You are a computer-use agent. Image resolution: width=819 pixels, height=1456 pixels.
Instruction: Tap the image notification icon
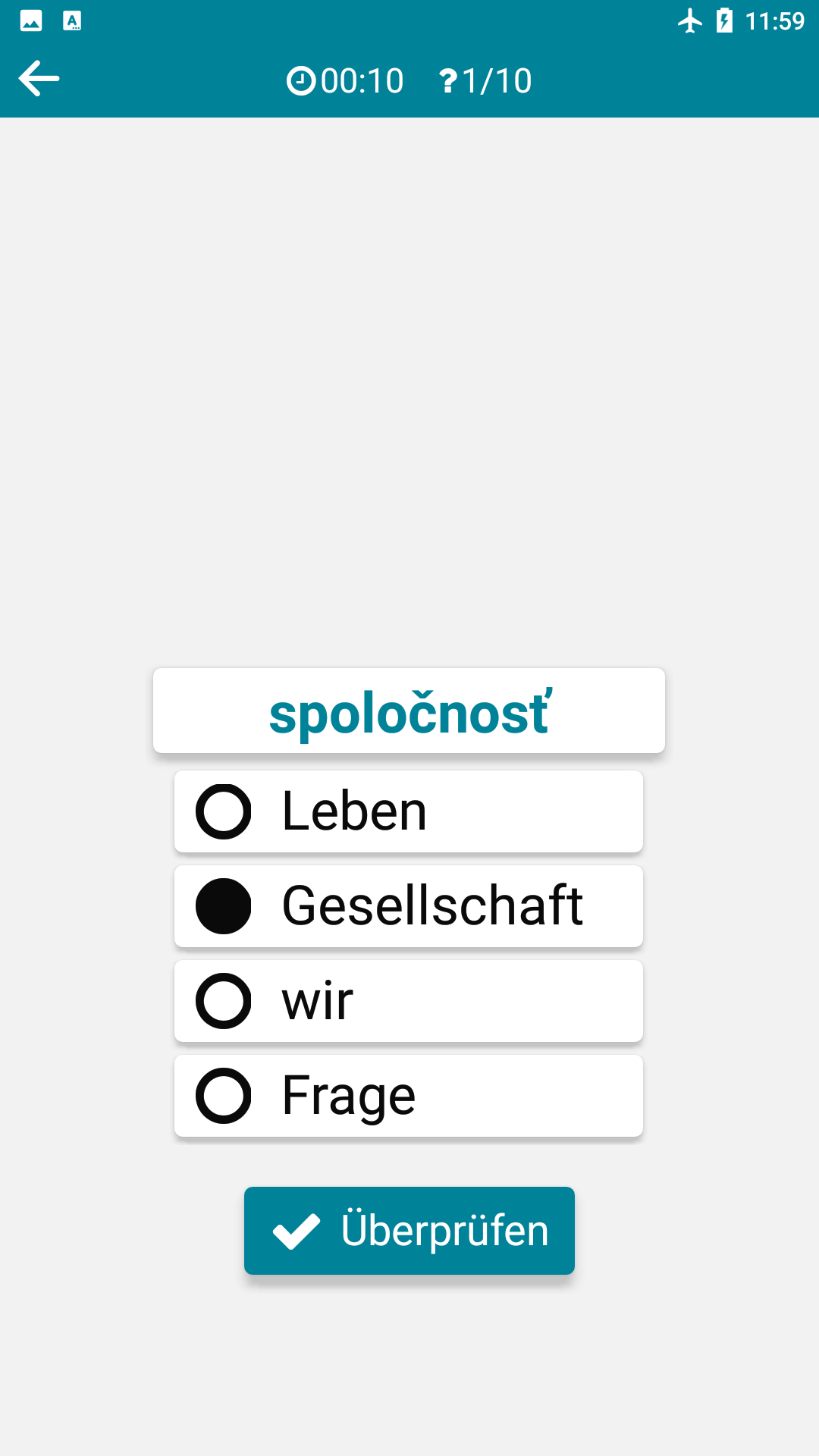(31, 20)
